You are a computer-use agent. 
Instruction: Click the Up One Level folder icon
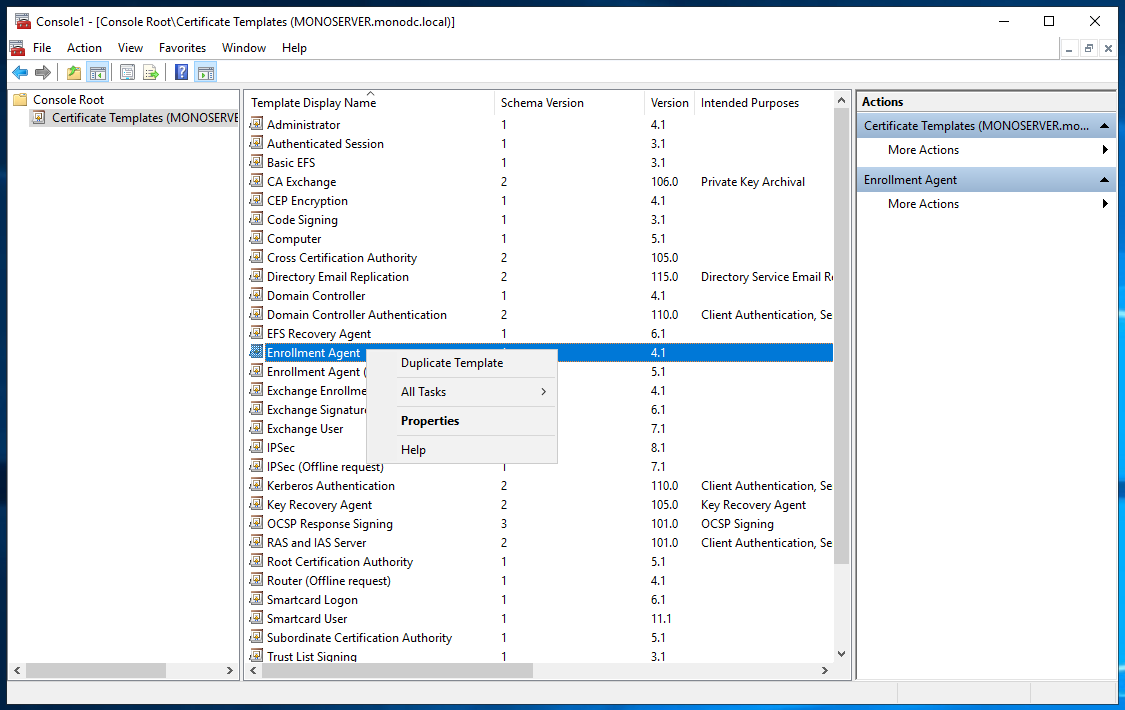click(x=74, y=72)
